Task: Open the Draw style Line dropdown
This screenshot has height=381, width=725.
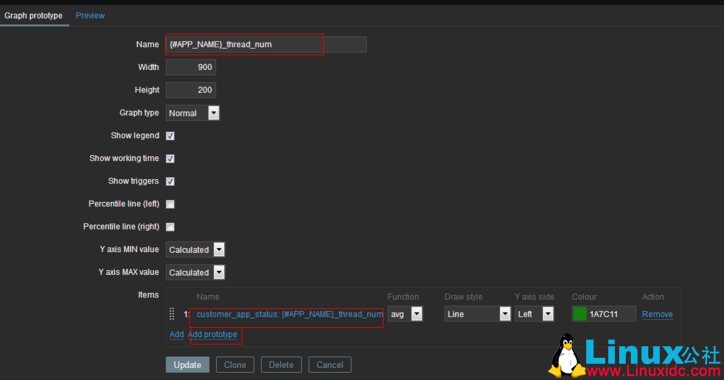Action: pyautogui.click(x=477, y=314)
